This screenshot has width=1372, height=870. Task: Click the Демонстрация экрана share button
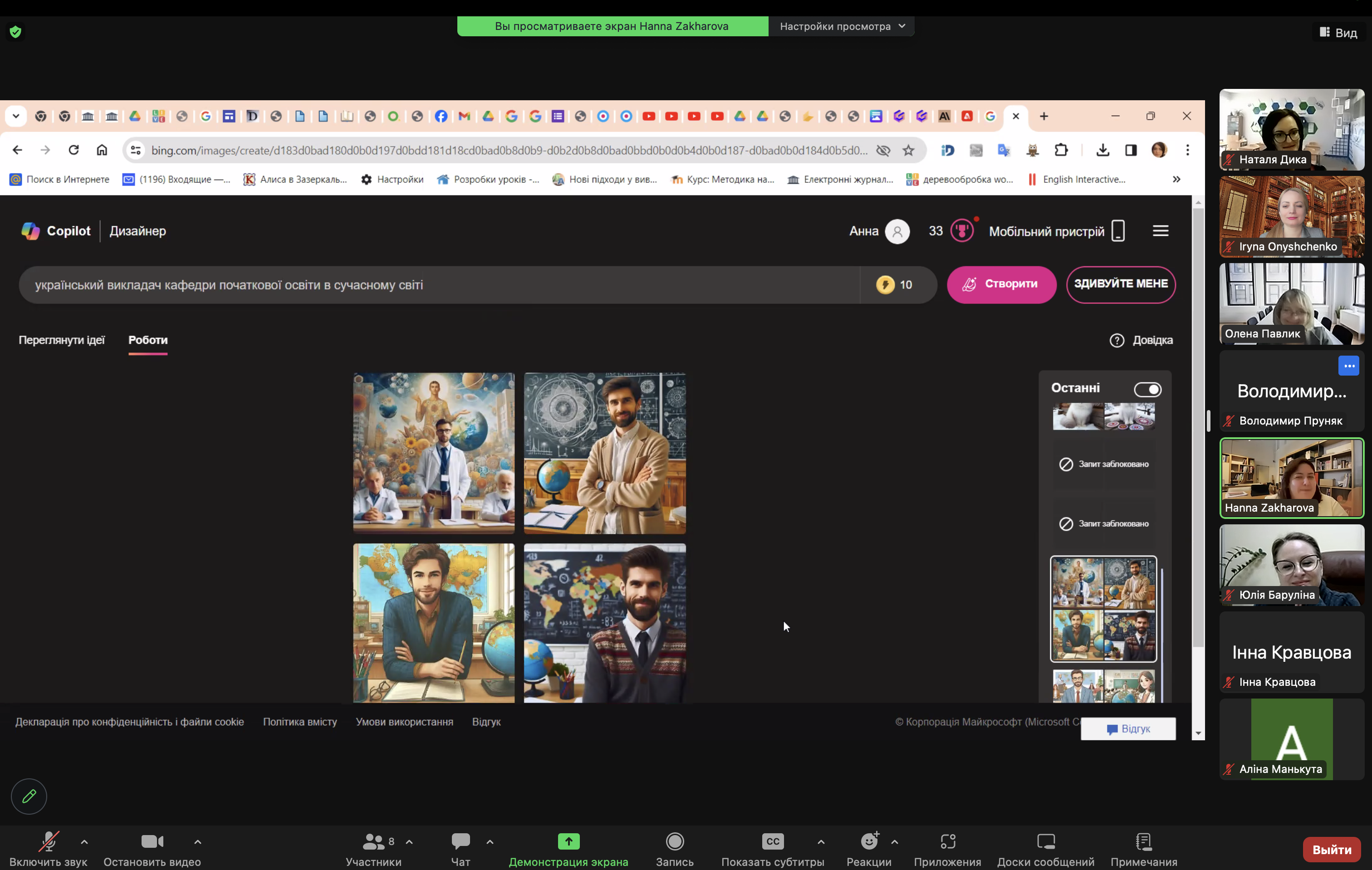(x=568, y=841)
